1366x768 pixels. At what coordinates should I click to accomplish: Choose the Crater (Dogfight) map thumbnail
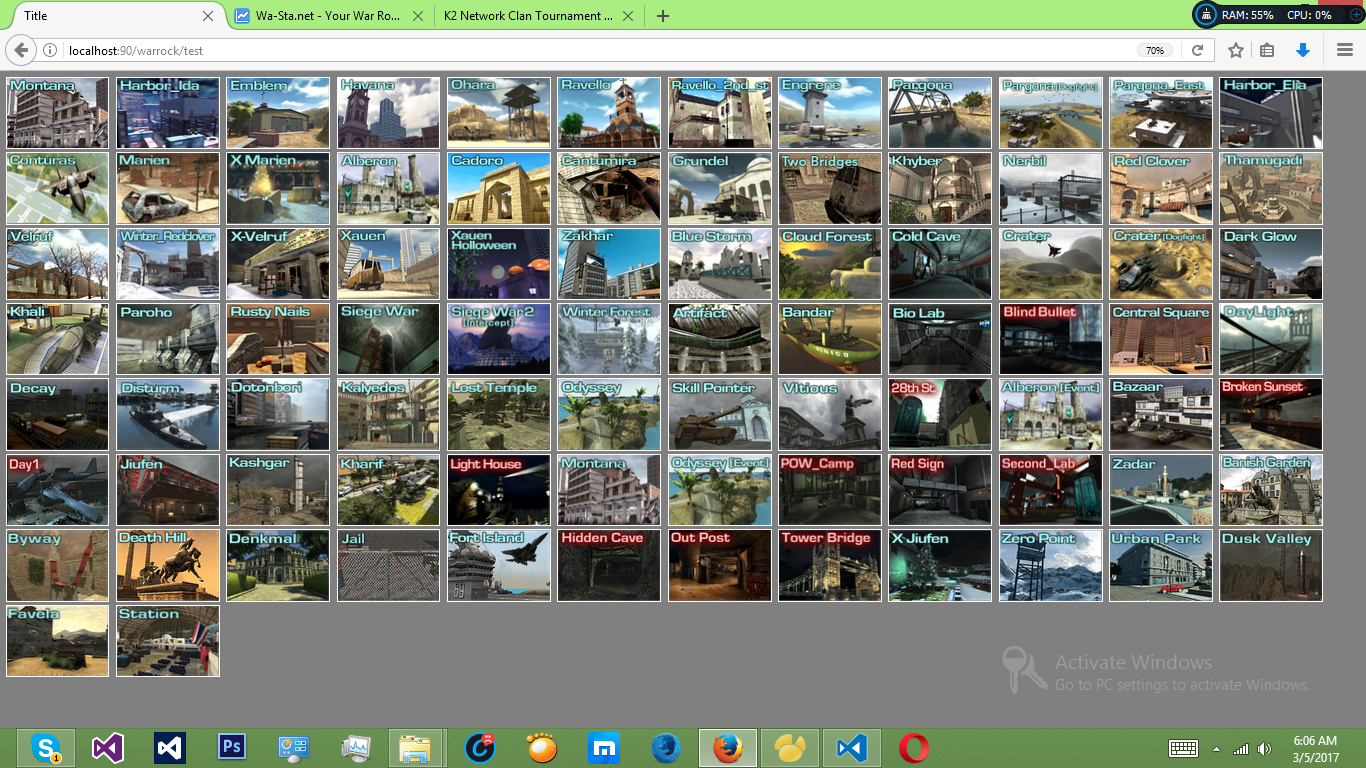[x=1161, y=264]
